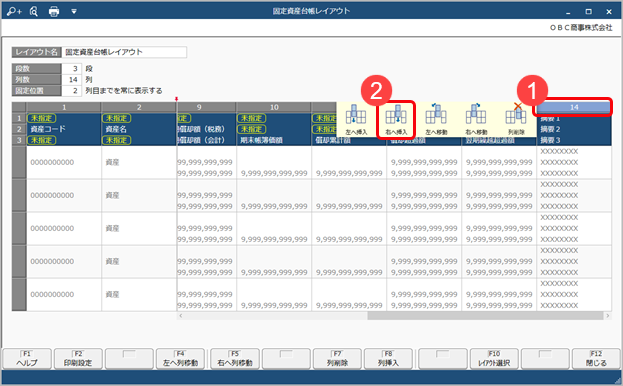623x386 pixels.
Task: Click the レイアウト名 input field
Action: point(124,52)
